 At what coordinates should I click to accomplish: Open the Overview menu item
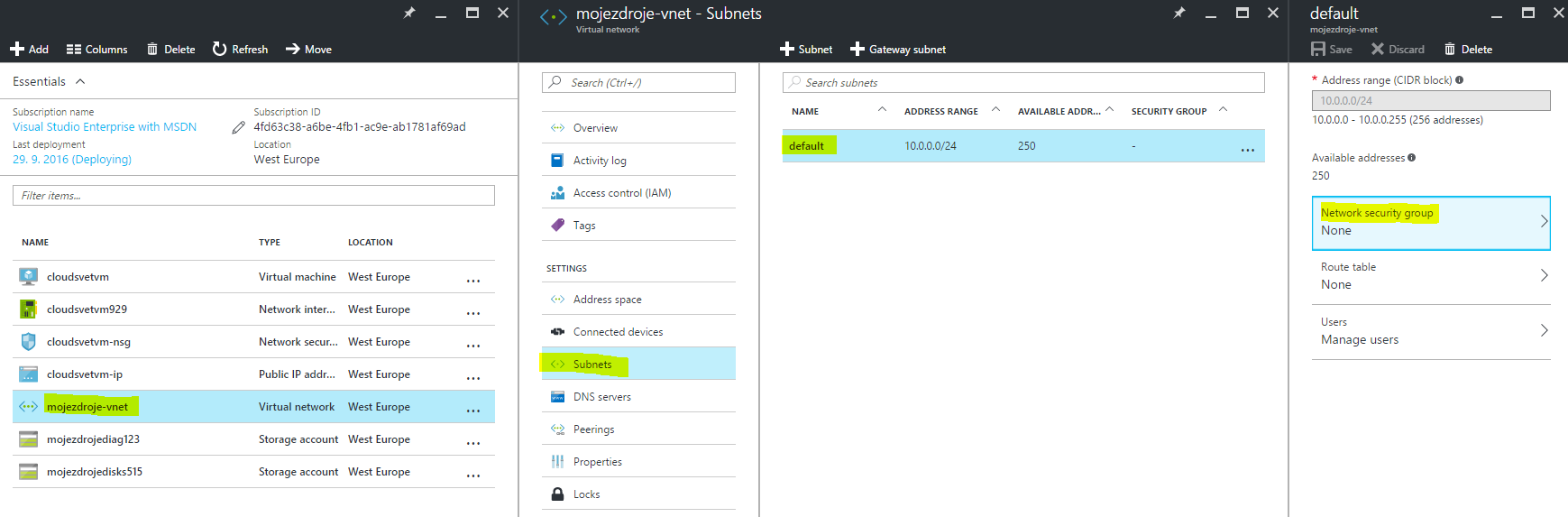[x=638, y=128]
